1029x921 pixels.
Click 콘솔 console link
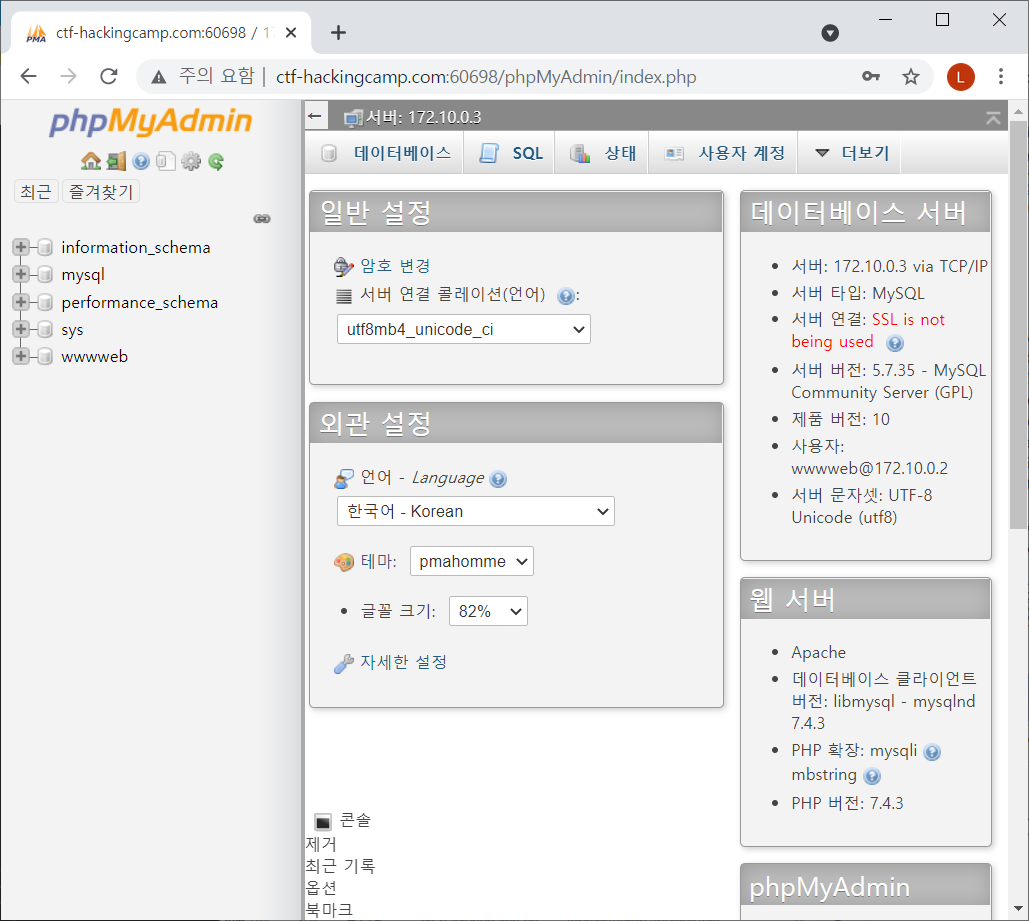point(355,821)
